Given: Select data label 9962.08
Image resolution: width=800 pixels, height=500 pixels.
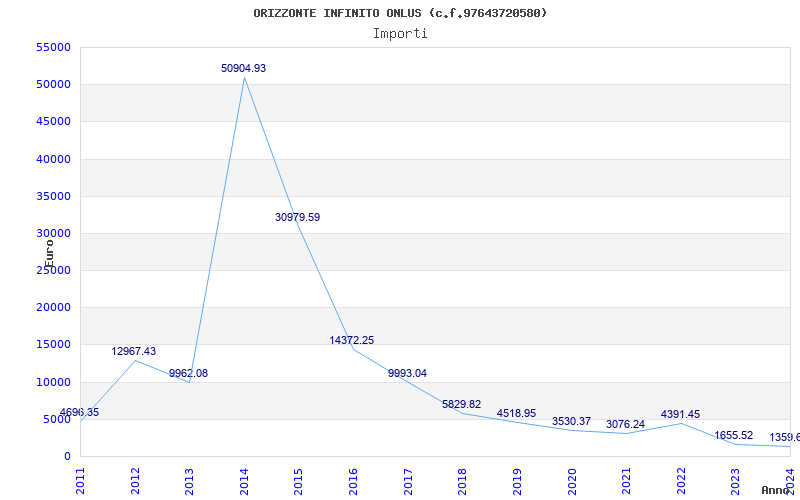Looking at the screenshot, I should (188, 373).
